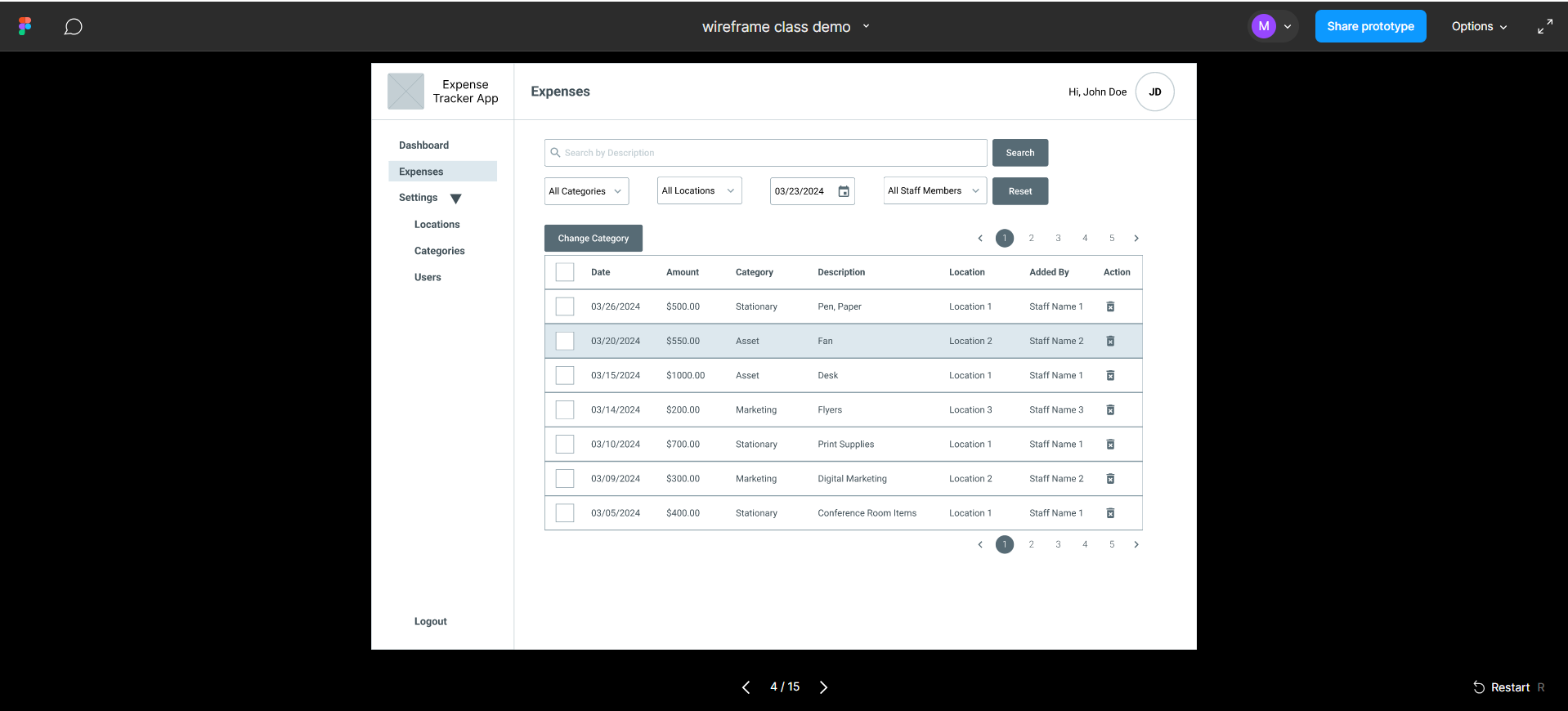Open Dashboard in the sidebar
Image resolution: width=1568 pixels, height=711 pixels.
pyautogui.click(x=423, y=145)
